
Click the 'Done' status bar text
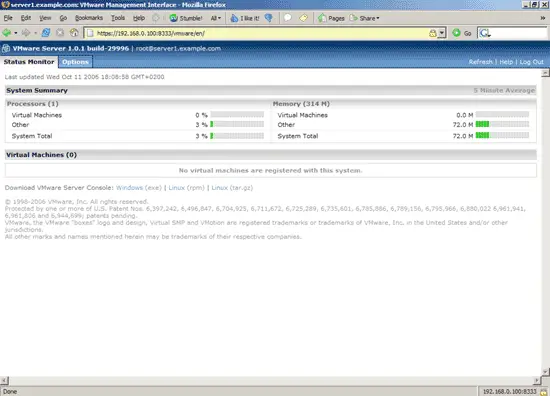pos(10,391)
